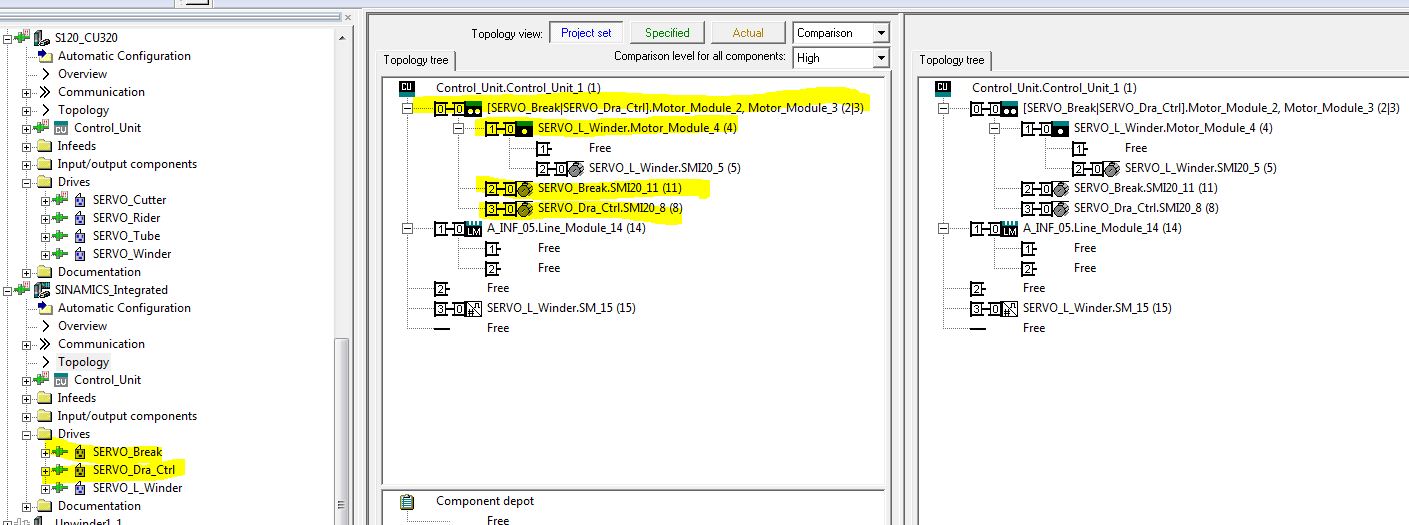This screenshot has height=525, width=1409.
Task: Collapse the Motor_Module_2, Motor_Module_3 node in center tree
Action: tap(407, 108)
